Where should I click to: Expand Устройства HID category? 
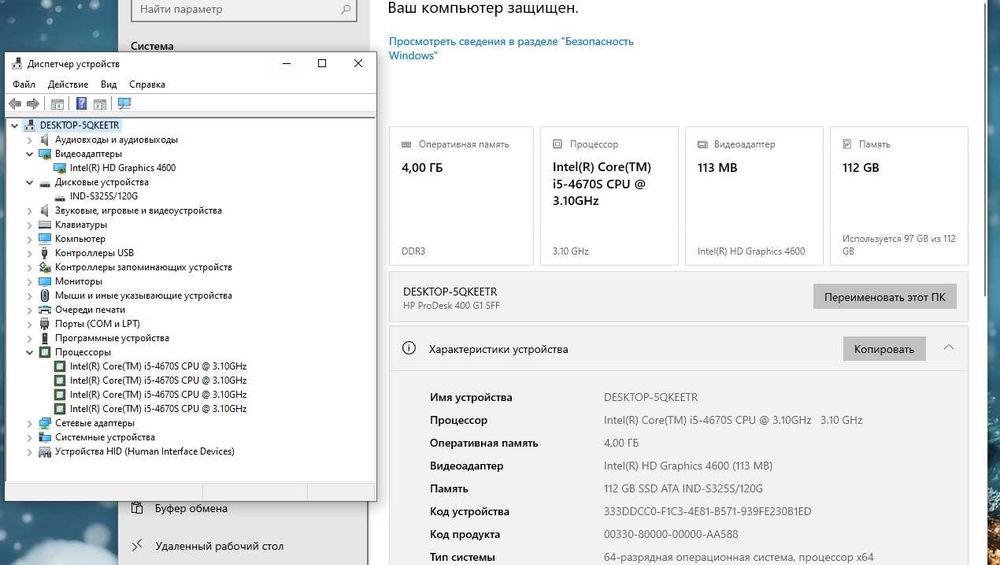[29, 451]
